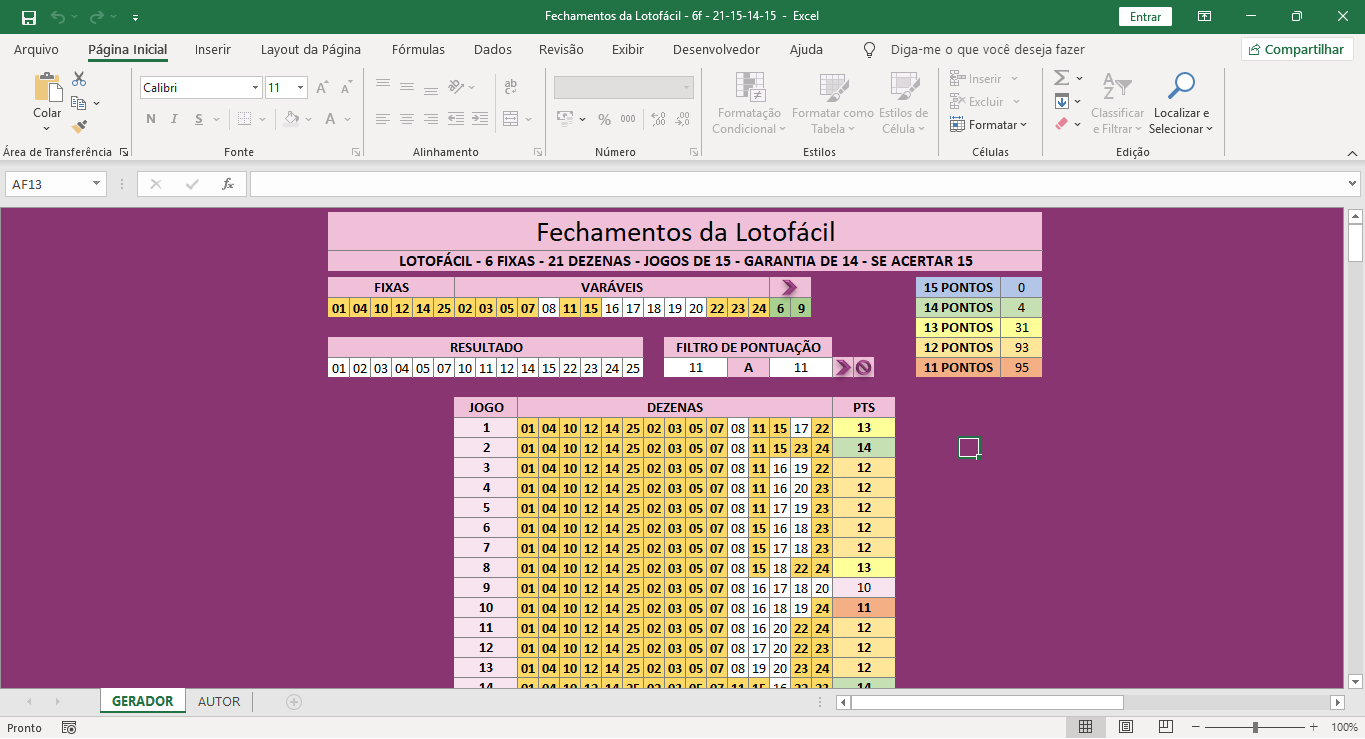Open the AUTOR sheet tab
1365x739 pixels.
click(219, 702)
